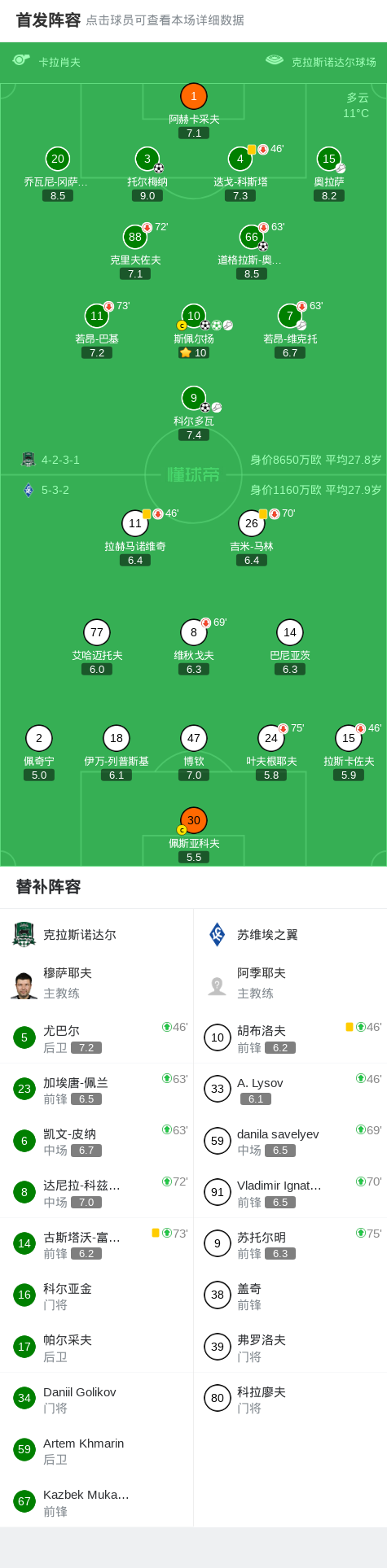Select substitute 苏托尔明 number 9 row

pyautogui.click(x=290, y=1243)
